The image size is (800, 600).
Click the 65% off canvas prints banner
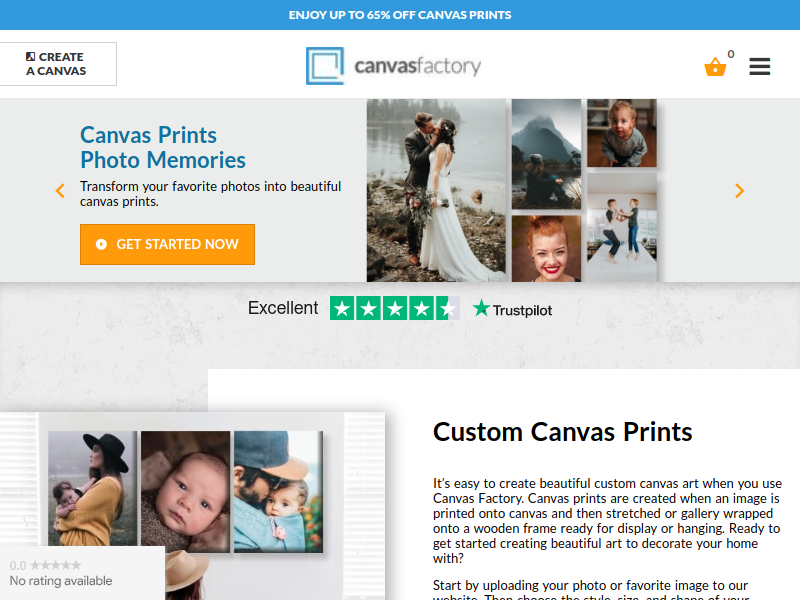[x=400, y=15]
